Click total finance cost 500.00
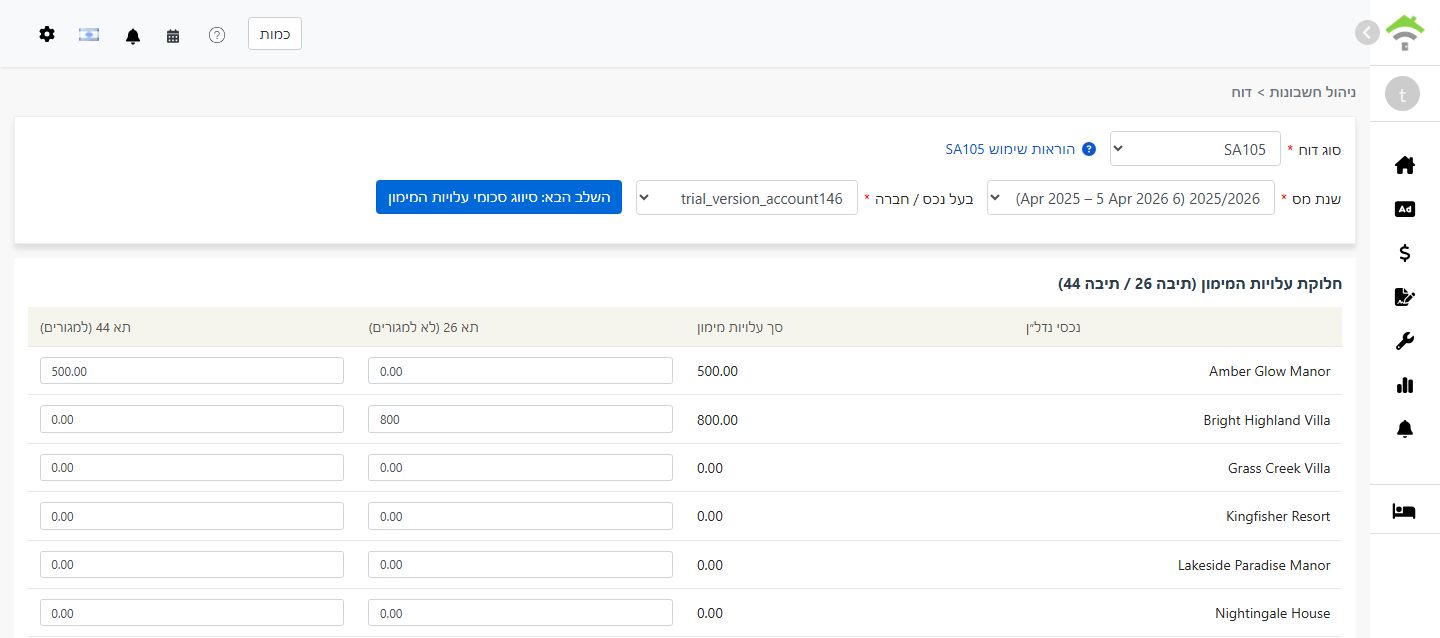The width and height of the screenshot is (1440, 638). [718, 371]
